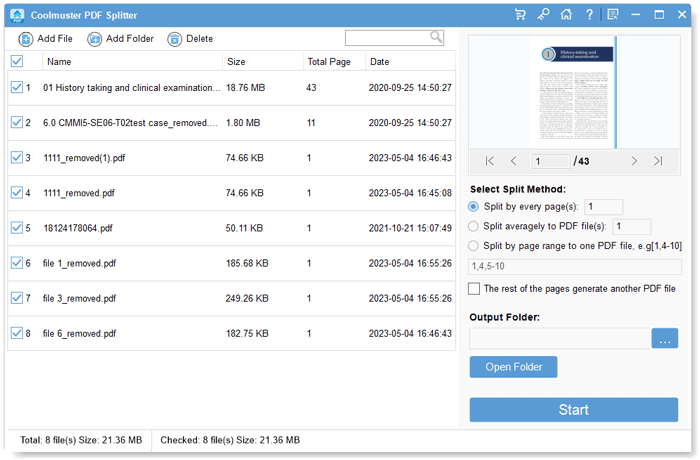Click Total 8 file(s) status text
700x460 pixels.
coord(81,440)
